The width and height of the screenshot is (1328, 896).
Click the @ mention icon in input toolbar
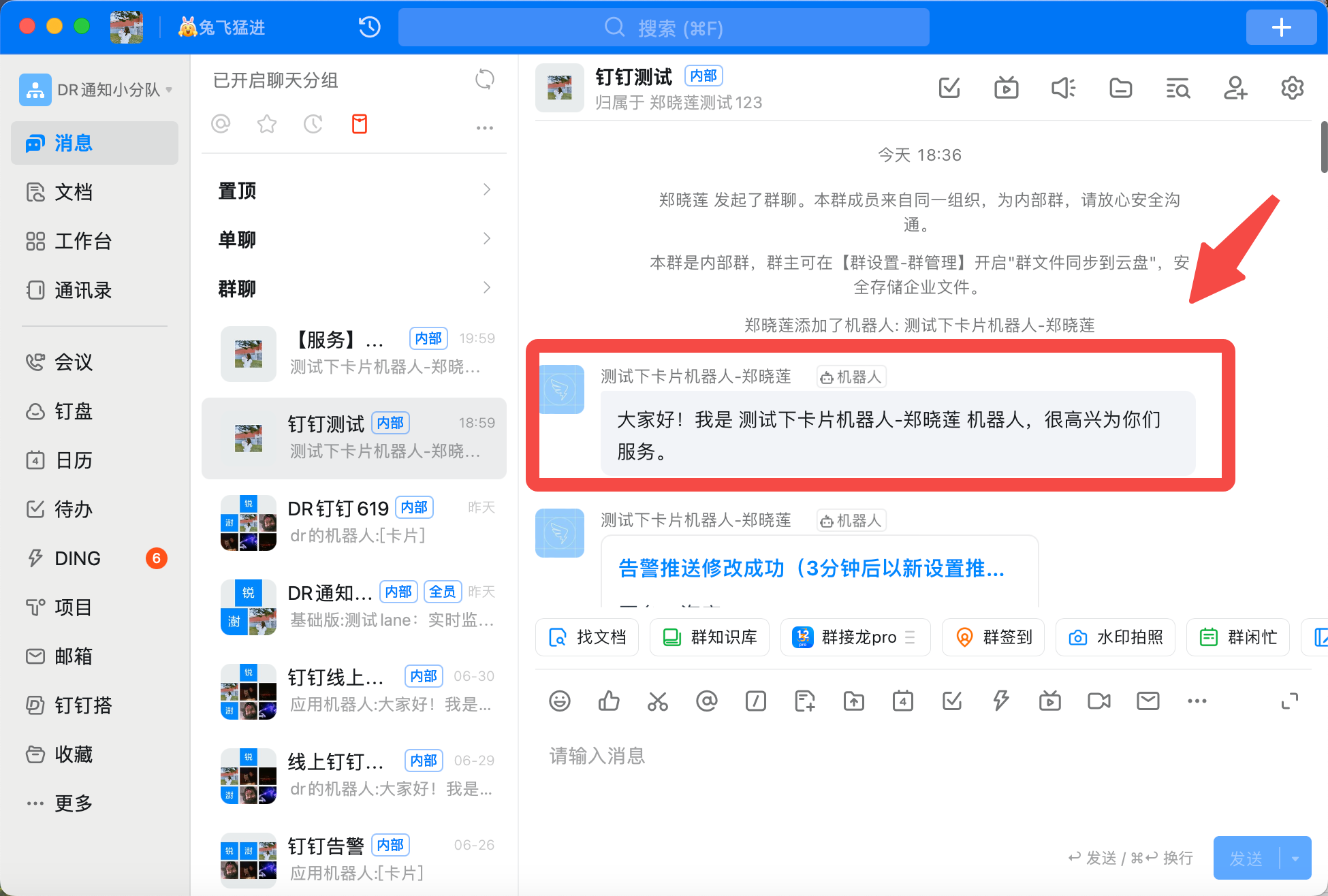click(707, 701)
